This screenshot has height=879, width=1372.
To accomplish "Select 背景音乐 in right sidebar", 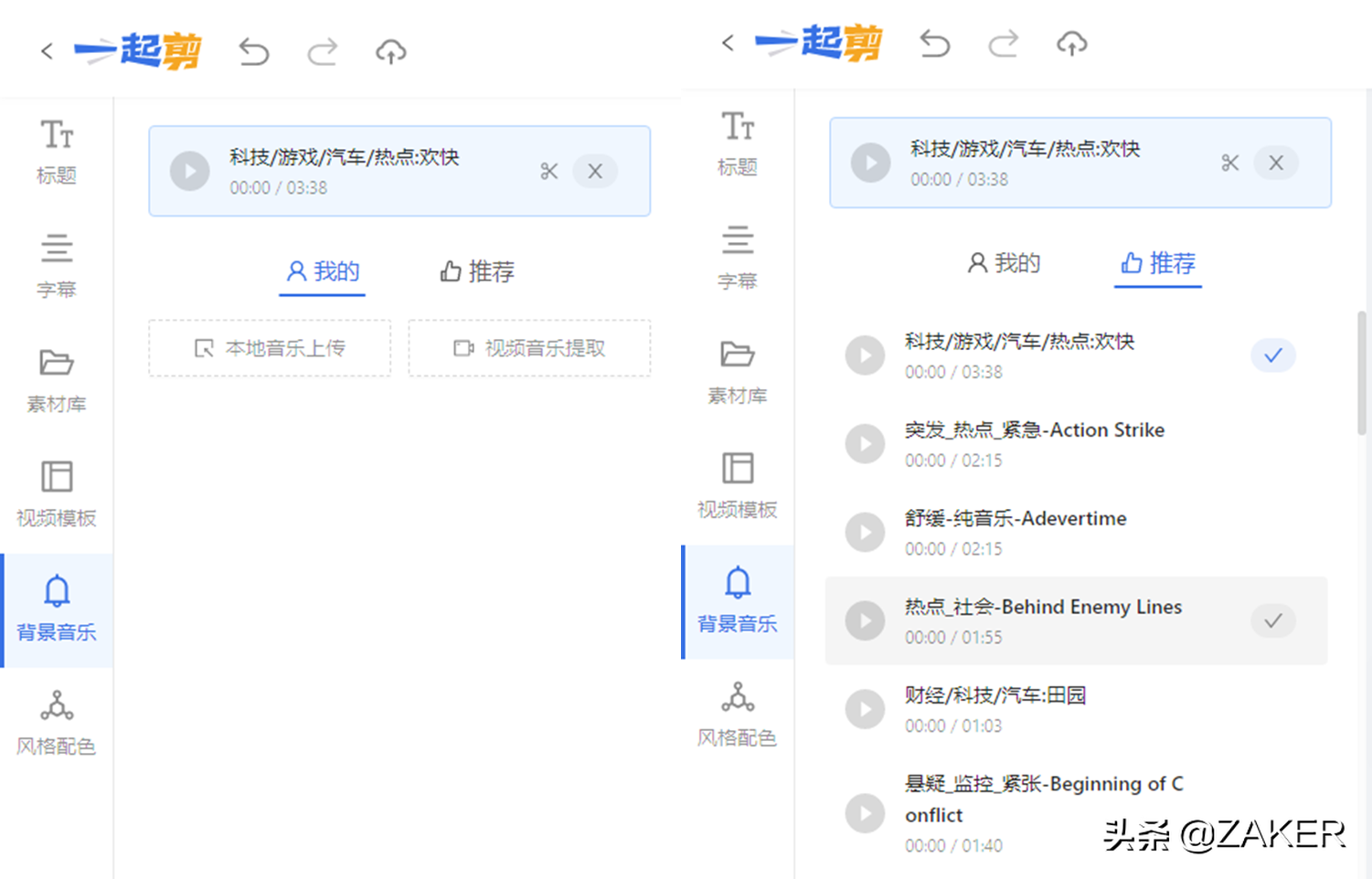I will (x=738, y=601).
